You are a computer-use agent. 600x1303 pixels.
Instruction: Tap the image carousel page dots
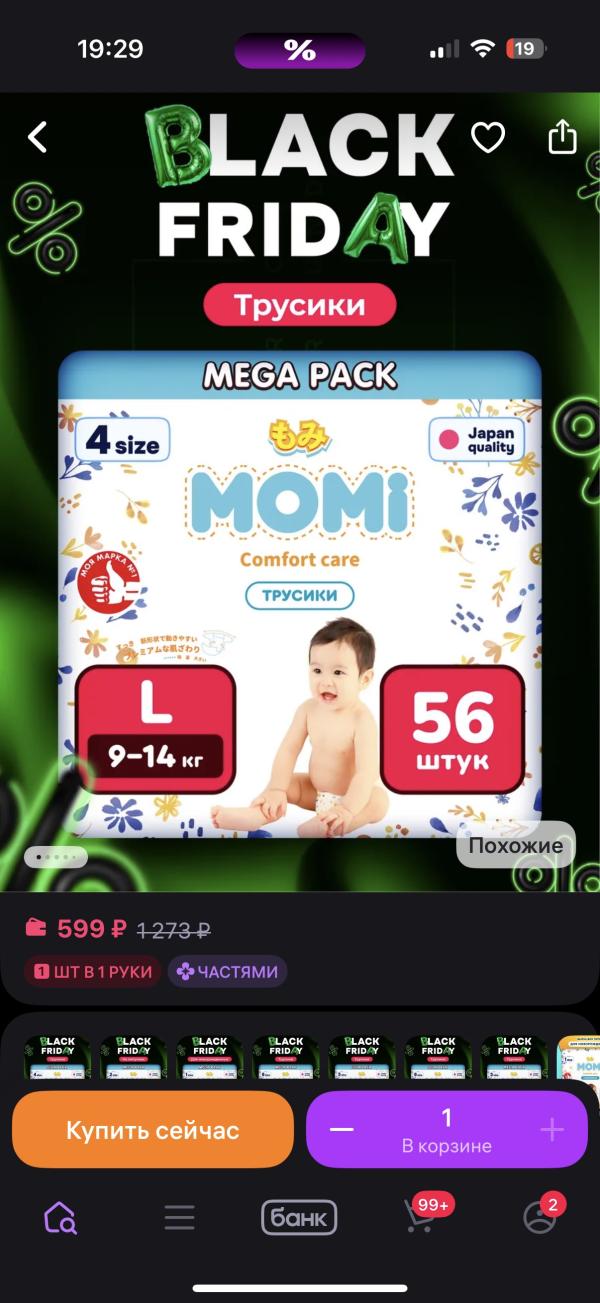point(56,857)
